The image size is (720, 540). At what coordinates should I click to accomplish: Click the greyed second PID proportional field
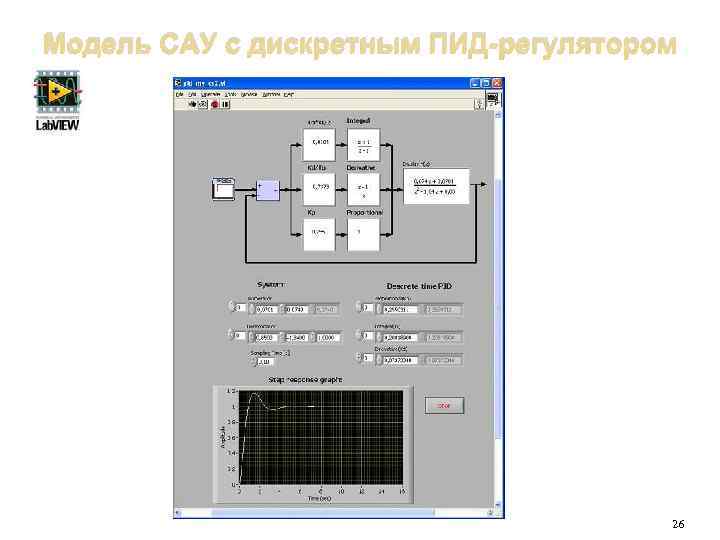[x=443, y=309]
